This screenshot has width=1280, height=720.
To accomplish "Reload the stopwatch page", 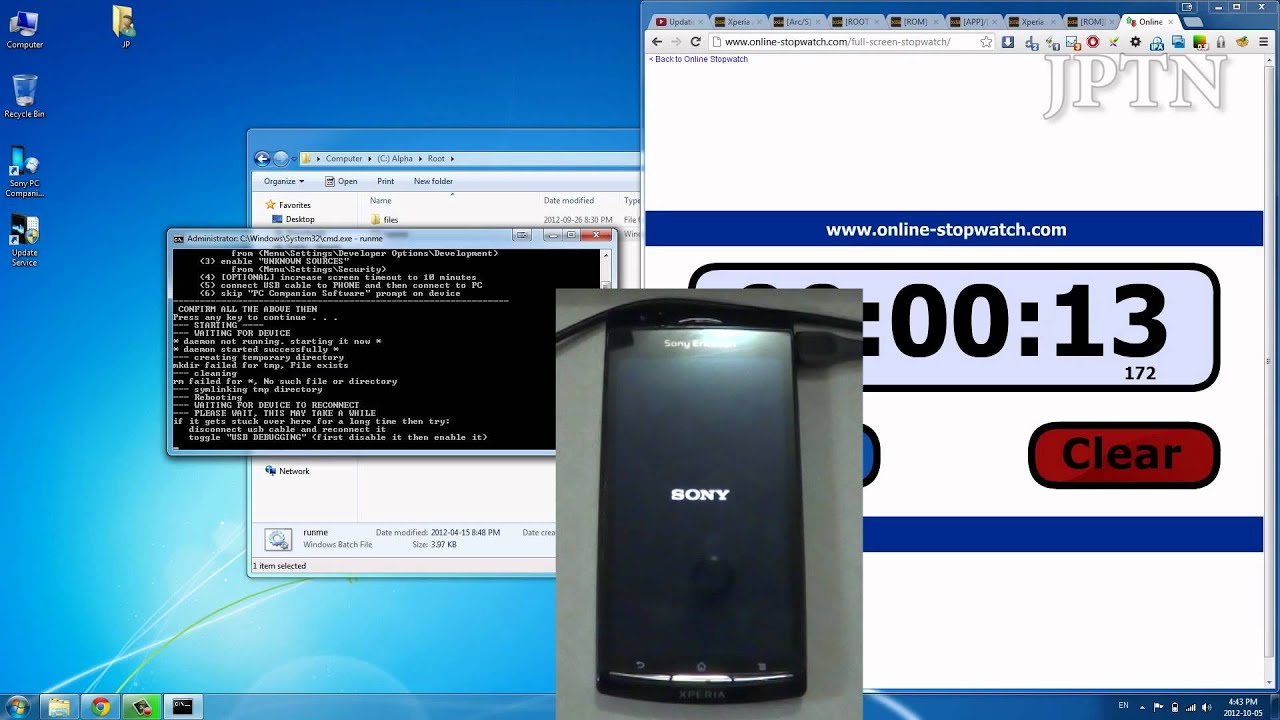I will click(696, 42).
